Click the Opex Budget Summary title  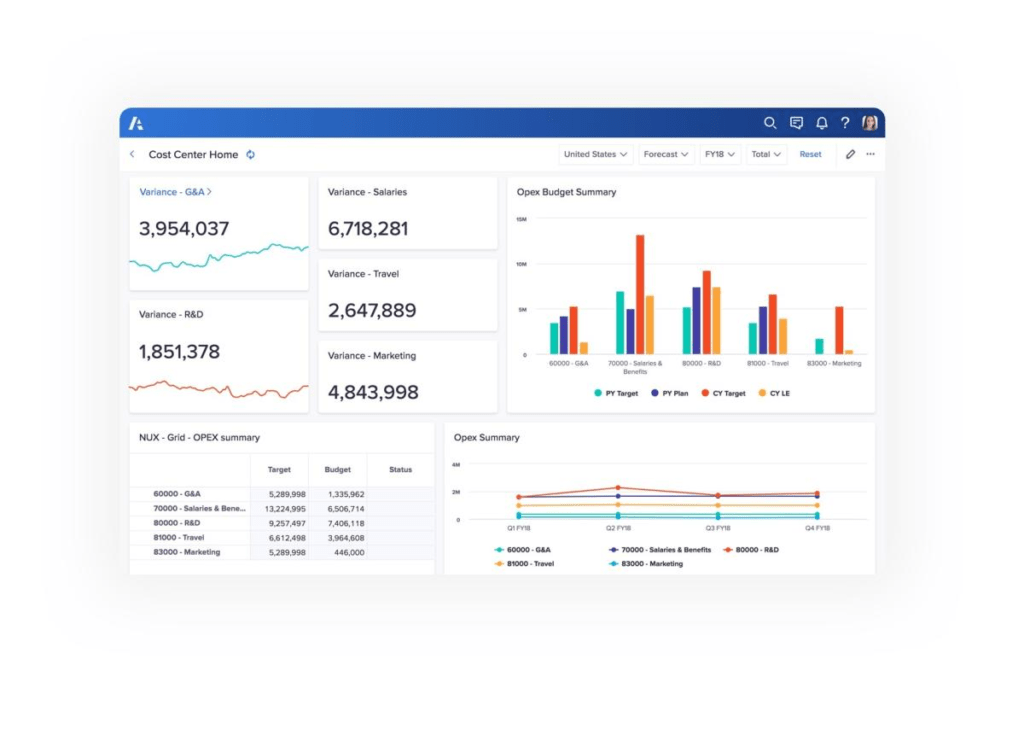click(566, 192)
